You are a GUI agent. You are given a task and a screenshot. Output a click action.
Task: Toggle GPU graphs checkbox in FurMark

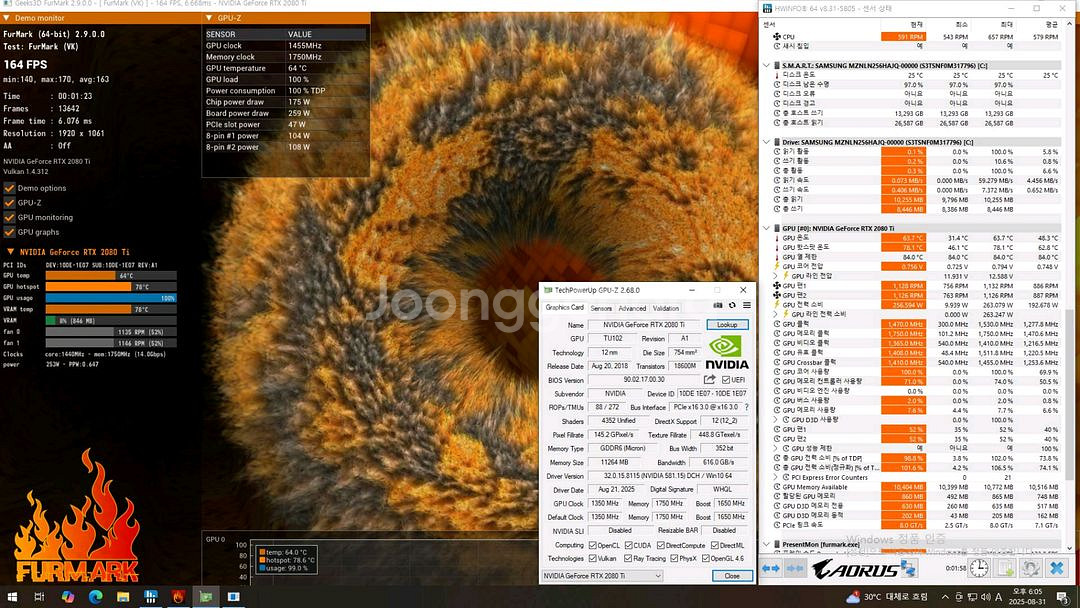pos(9,232)
